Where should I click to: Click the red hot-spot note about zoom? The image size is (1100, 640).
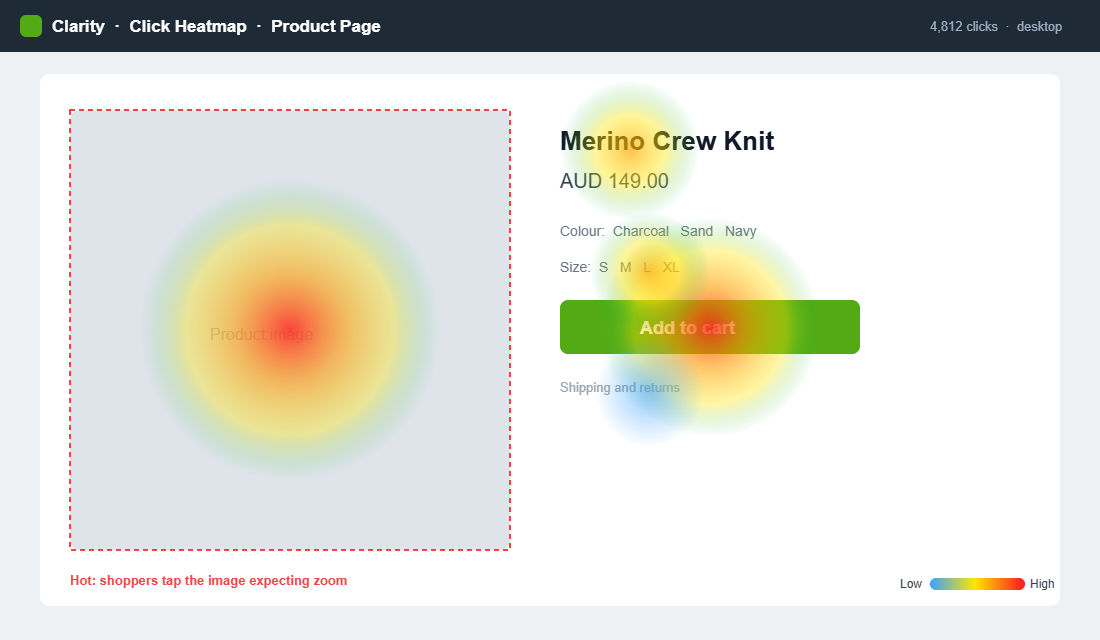point(208,580)
